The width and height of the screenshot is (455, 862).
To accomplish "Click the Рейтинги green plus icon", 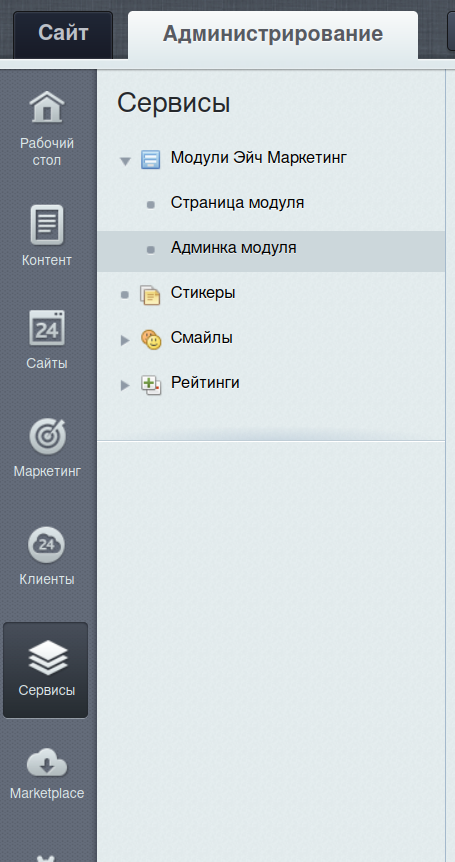I will [x=151, y=384].
